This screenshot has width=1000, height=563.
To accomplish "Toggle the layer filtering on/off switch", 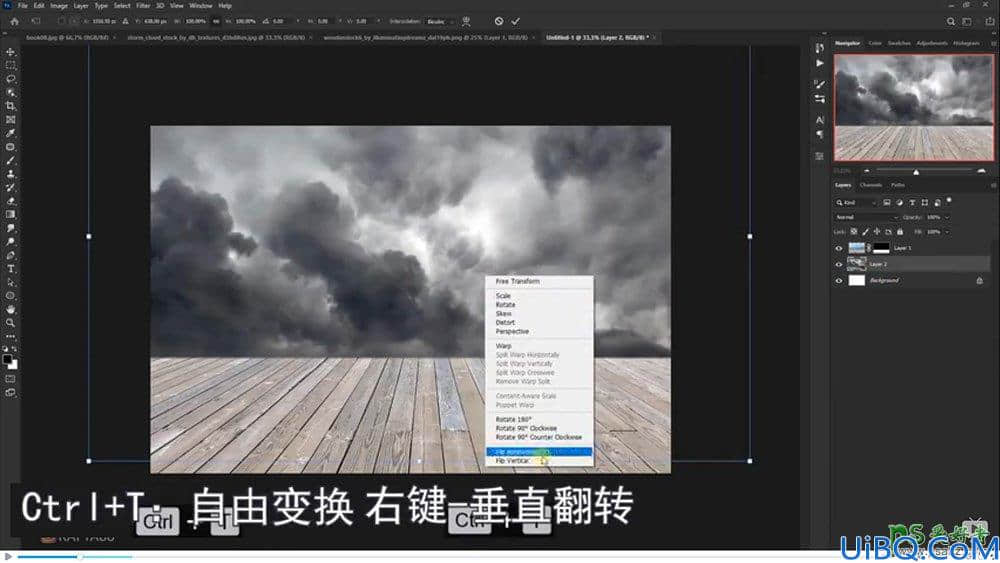I will pos(949,201).
